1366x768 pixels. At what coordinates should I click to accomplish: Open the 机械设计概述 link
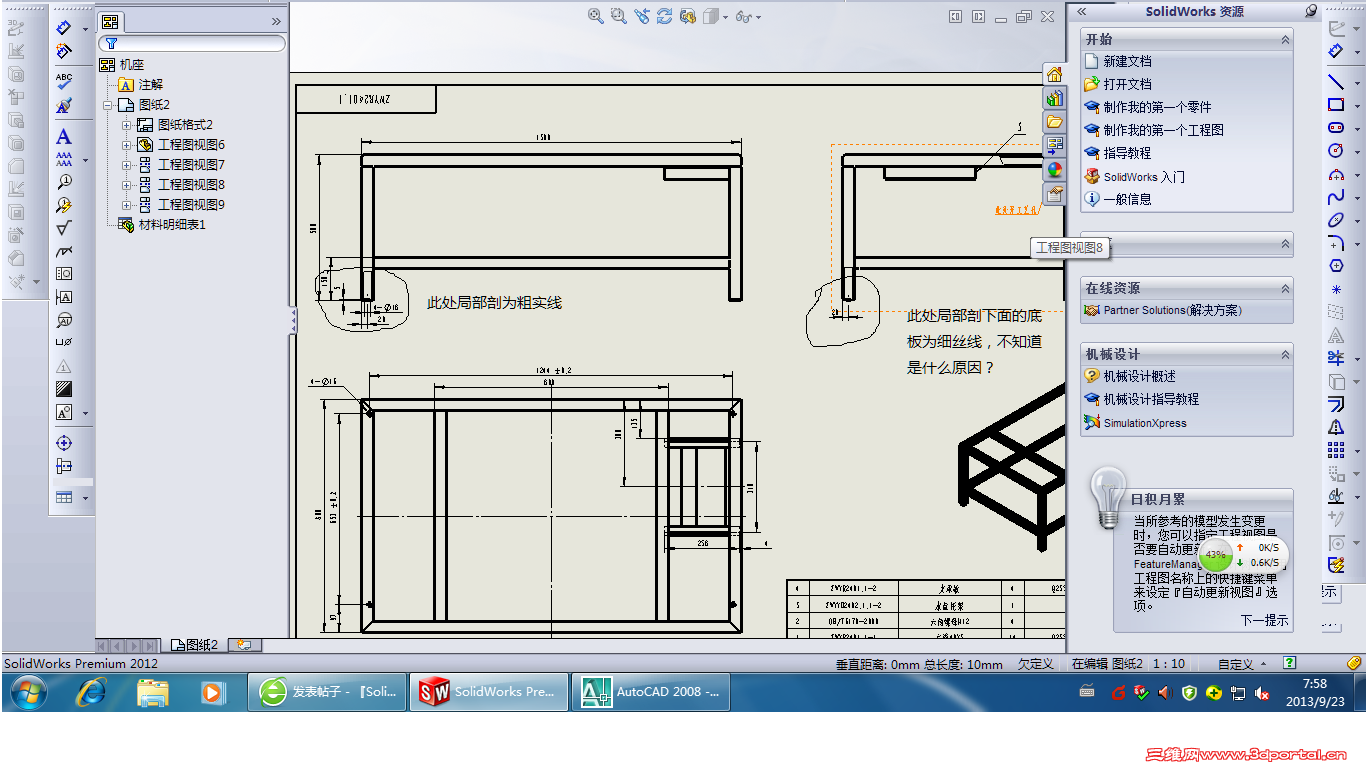1139,377
